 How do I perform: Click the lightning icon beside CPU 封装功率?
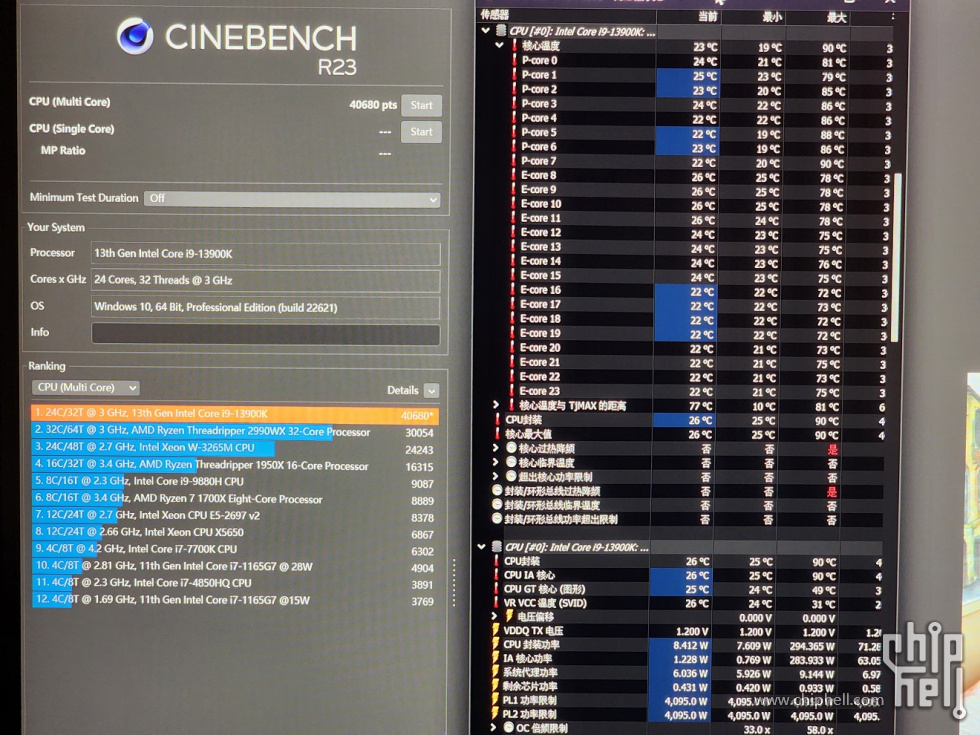(x=496, y=644)
